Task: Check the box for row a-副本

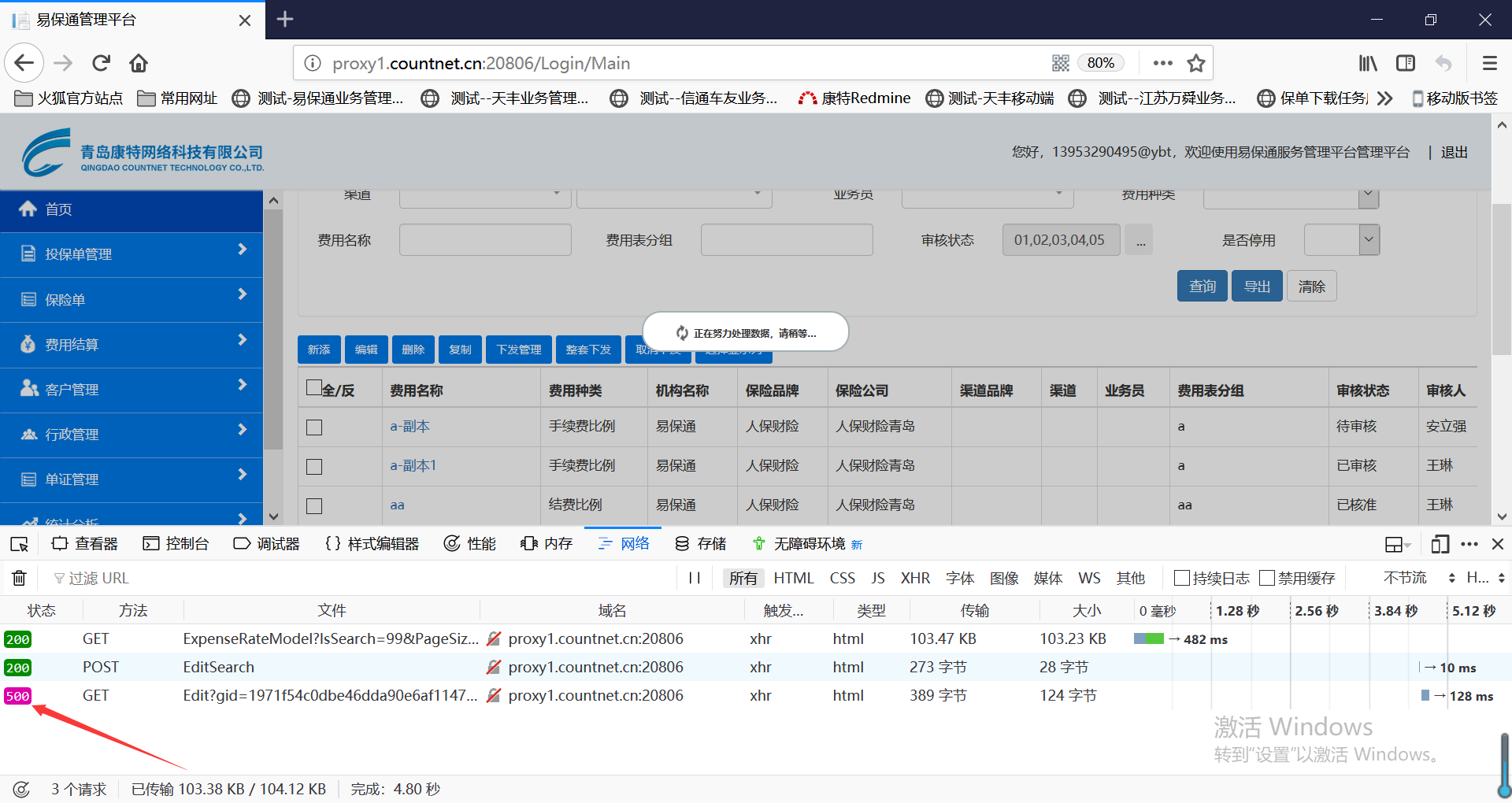Action: click(x=314, y=427)
